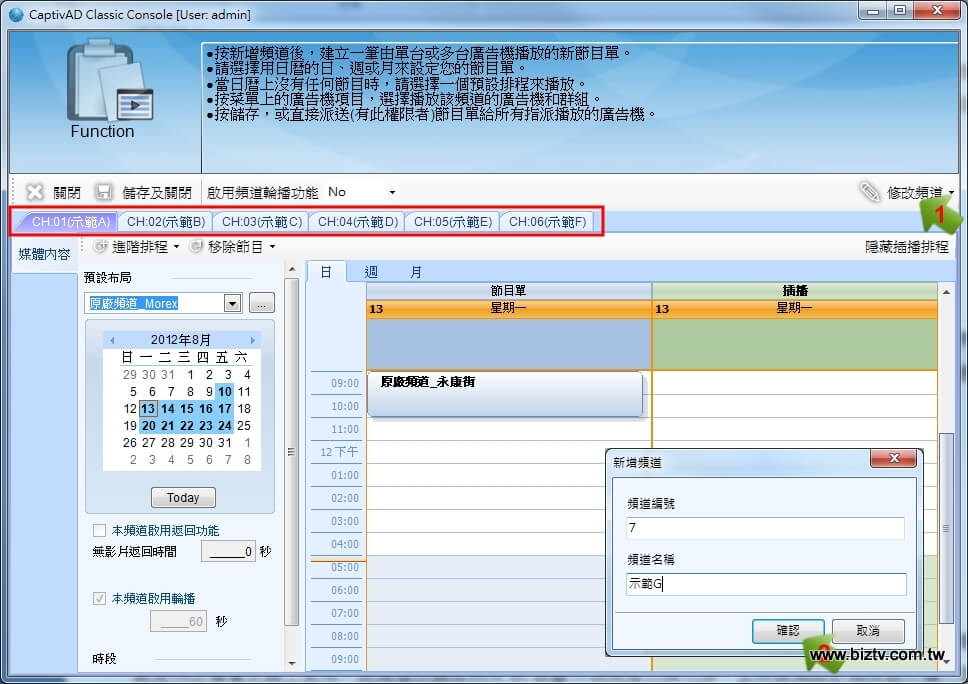Click the Today button under calendar
The height and width of the screenshot is (684, 968).
point(183,497)
